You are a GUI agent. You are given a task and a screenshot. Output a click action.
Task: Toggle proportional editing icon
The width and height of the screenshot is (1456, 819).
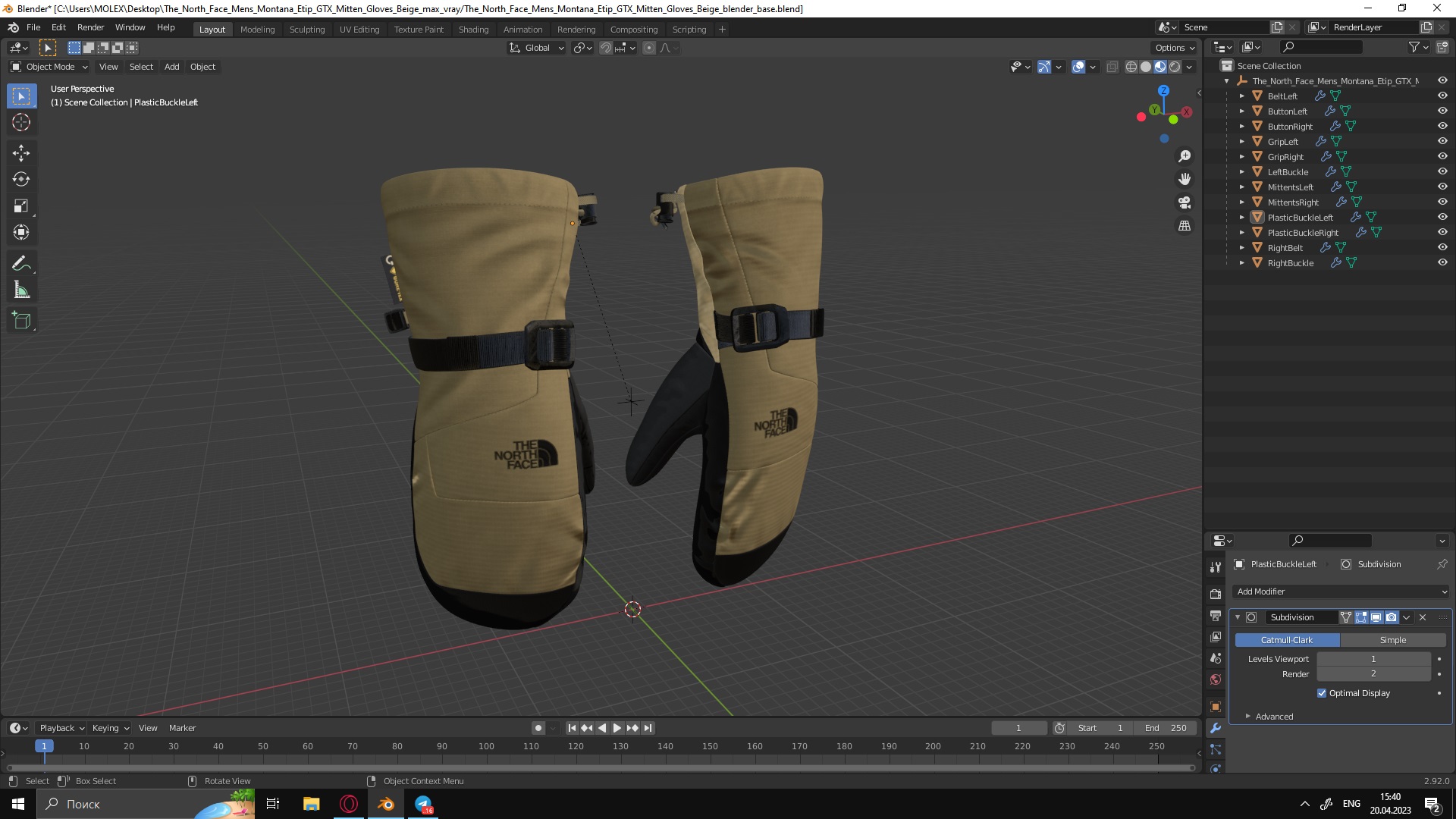(649, 48)
